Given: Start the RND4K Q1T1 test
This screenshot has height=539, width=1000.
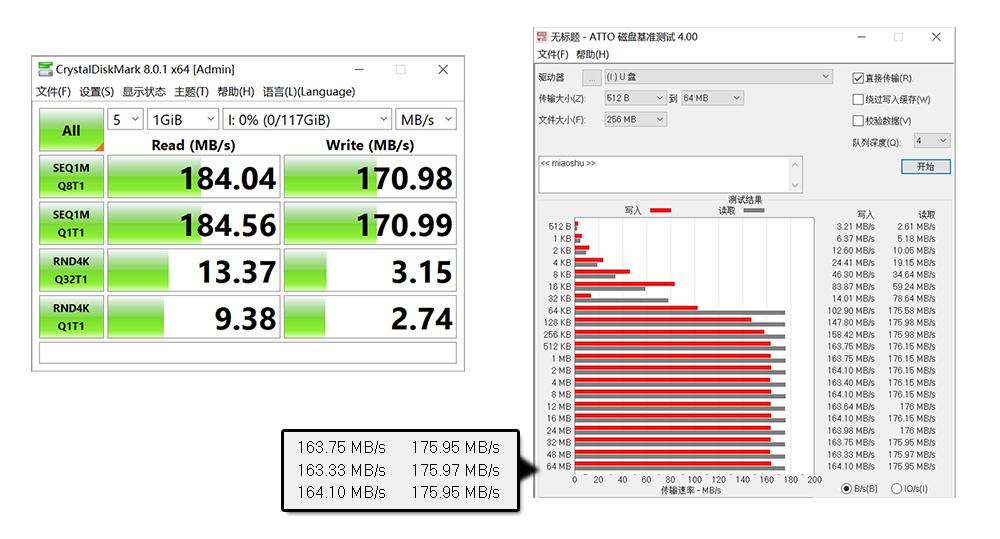Looking at the screenshot, I should [71, 316].
